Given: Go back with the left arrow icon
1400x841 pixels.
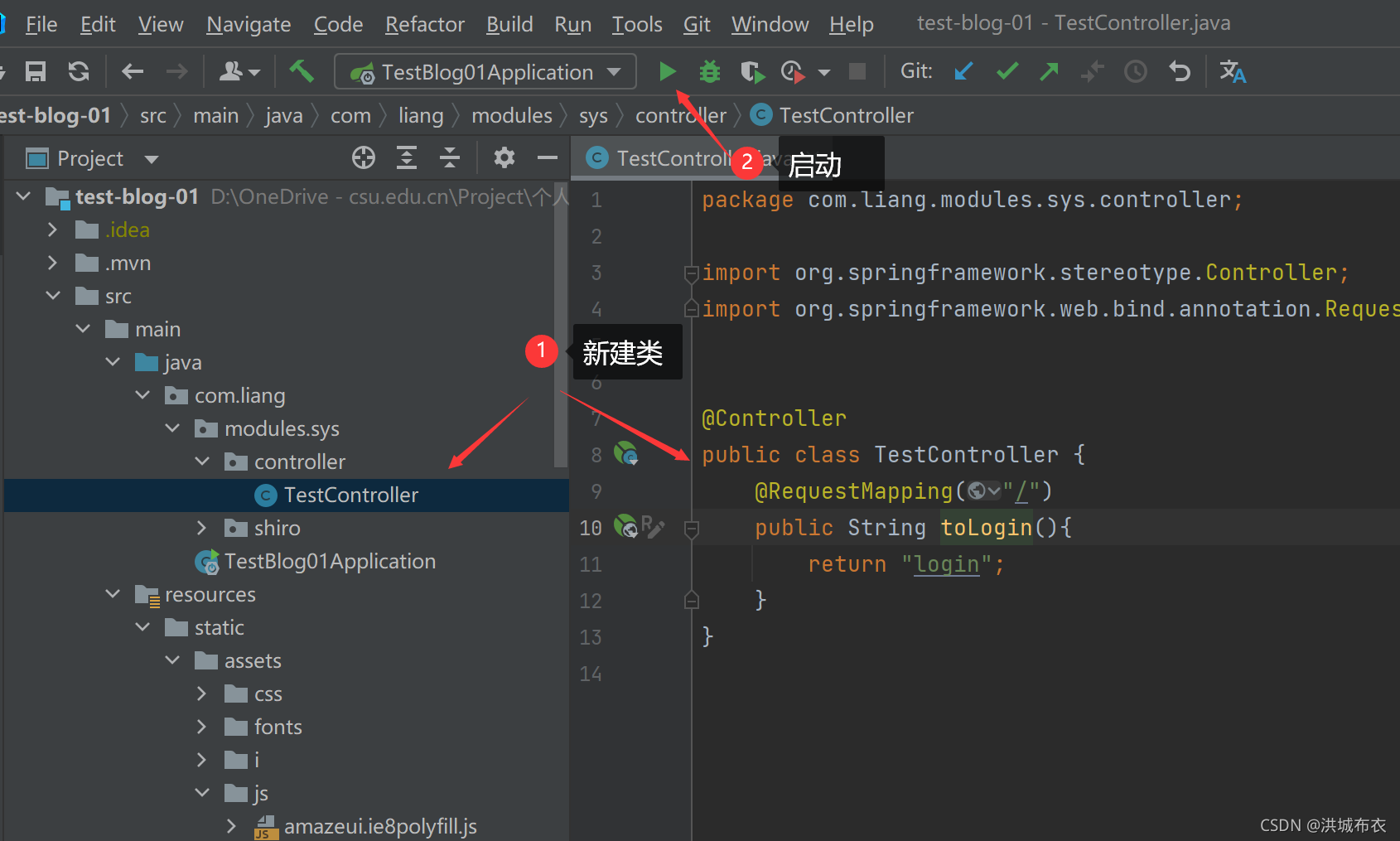Looking at the screenshot, I should tap(133, 72).
